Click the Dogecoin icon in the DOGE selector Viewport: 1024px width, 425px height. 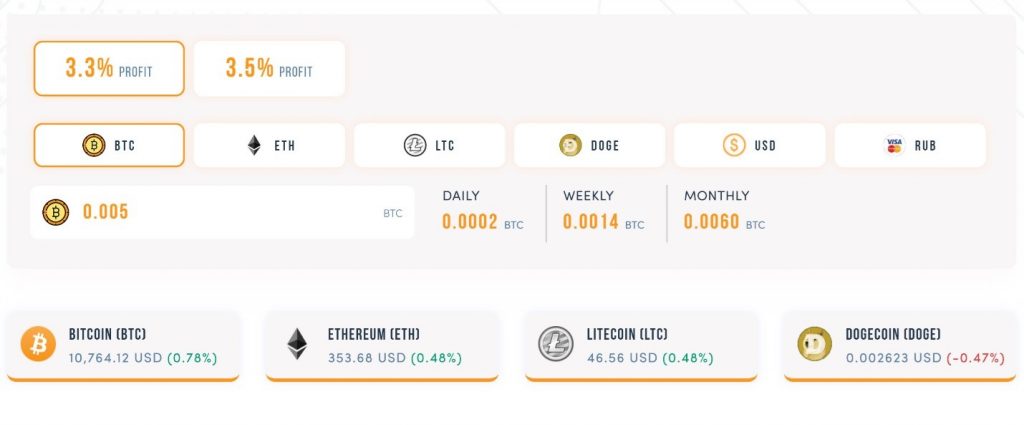point(570,145)
